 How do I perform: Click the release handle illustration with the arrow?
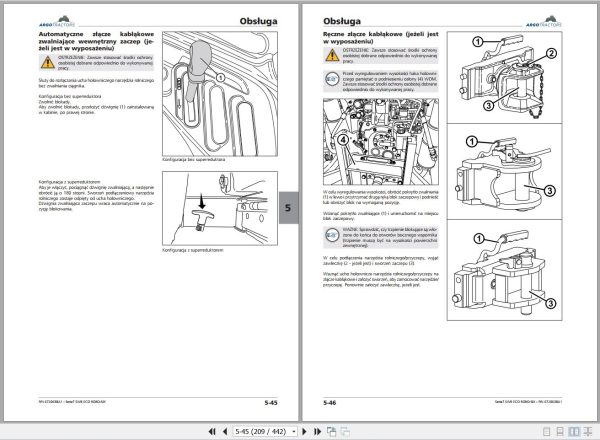220,208
